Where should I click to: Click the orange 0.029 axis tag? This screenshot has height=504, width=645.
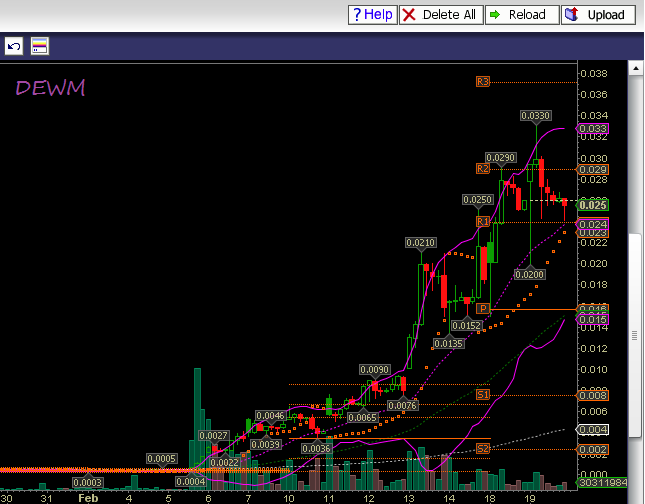(x=592, y=169)
